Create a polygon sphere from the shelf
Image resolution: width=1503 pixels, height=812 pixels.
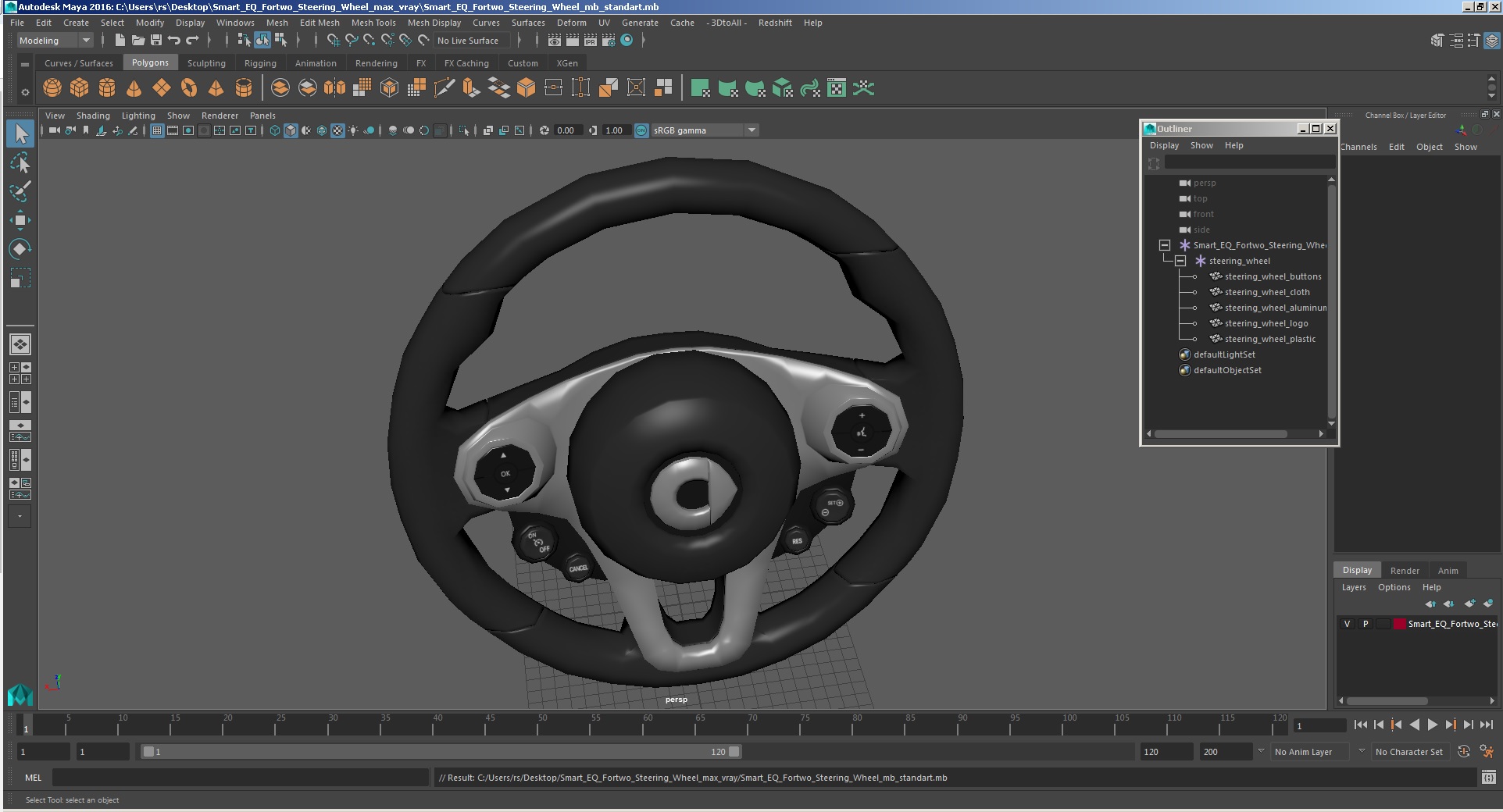click(x=52, y=88)
